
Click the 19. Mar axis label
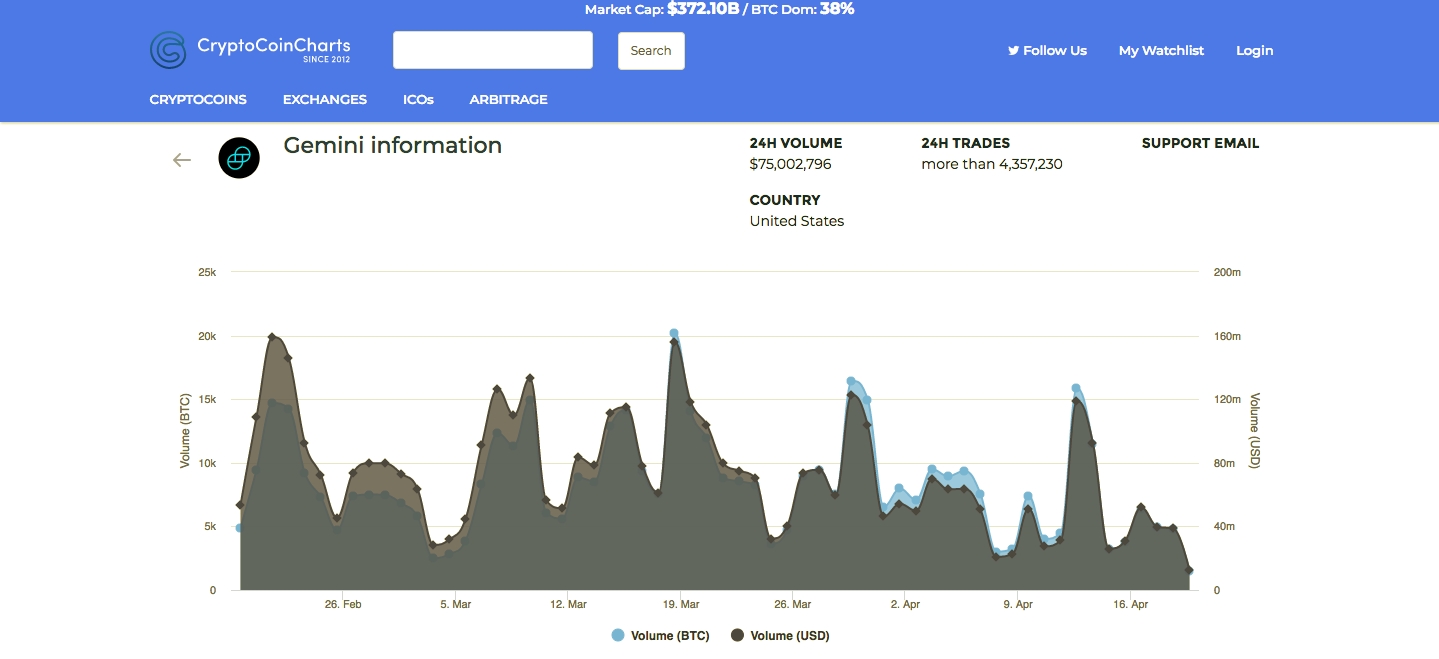680,604
